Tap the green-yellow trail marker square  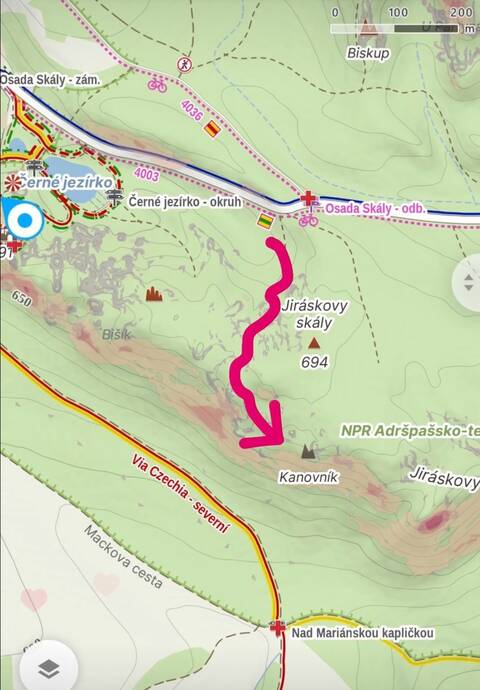pyautogui.click(x=265, y=220)
